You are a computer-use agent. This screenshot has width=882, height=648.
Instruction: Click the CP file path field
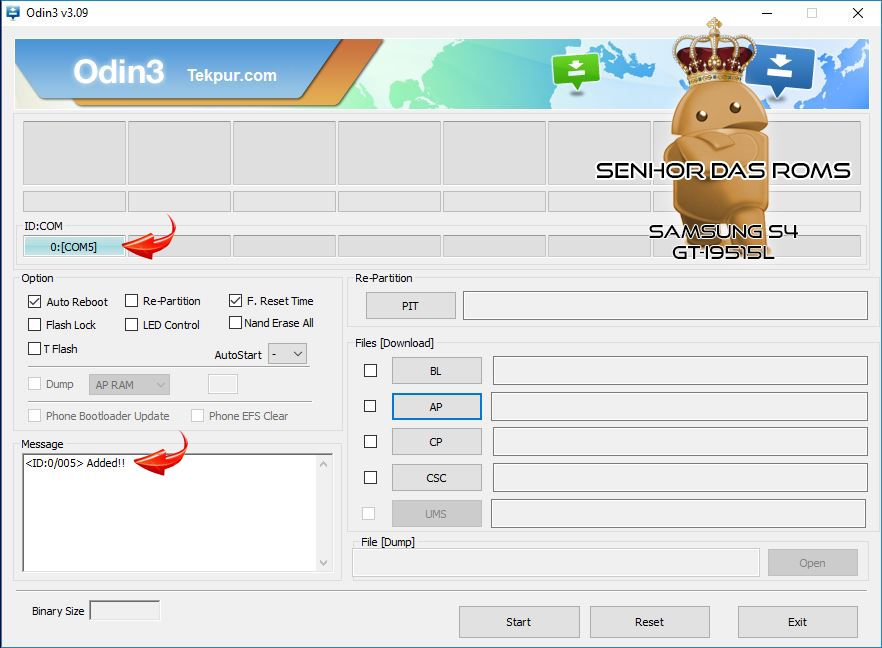679,442
